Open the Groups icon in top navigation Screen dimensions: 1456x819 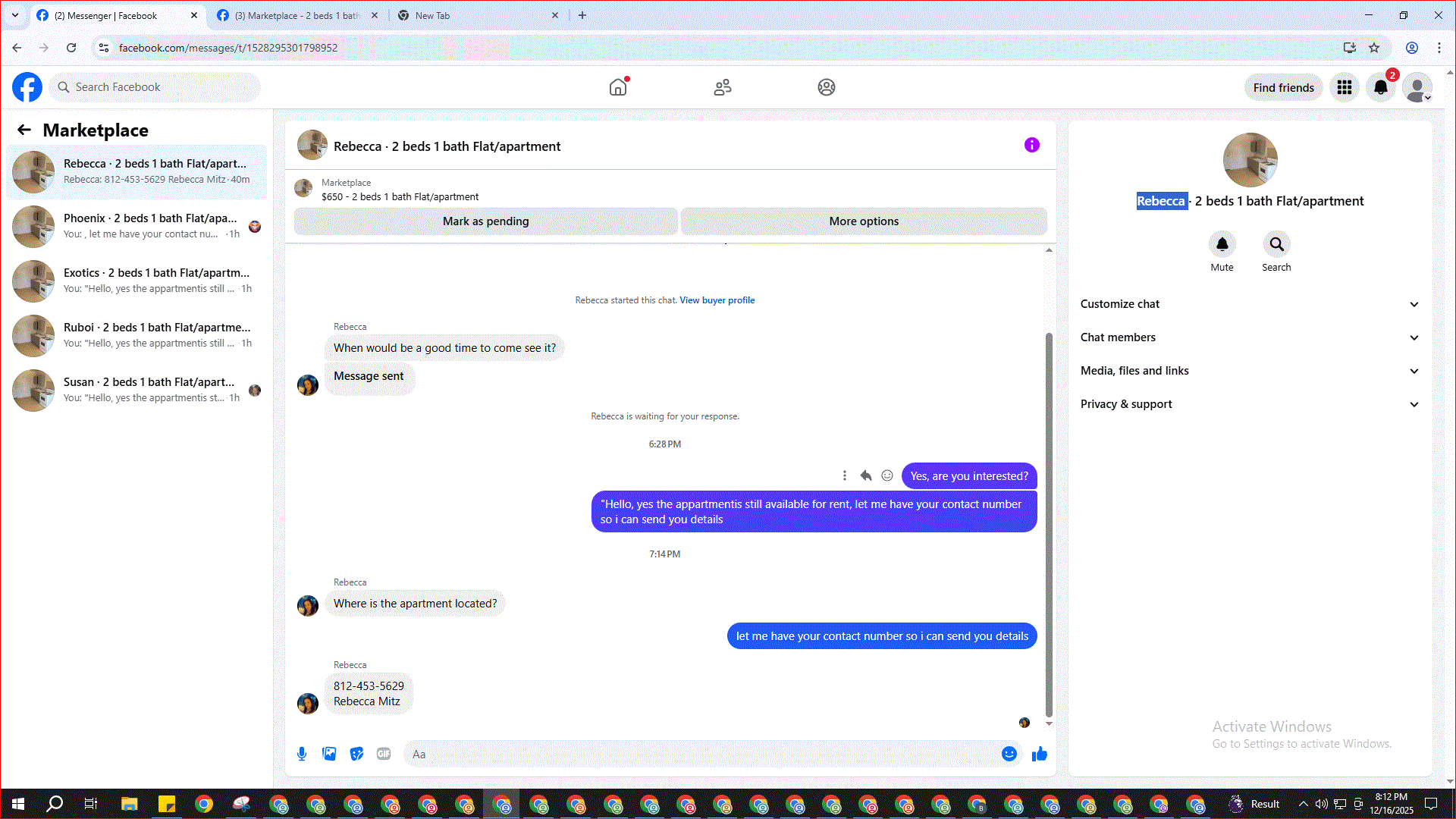[x=827, y=87]
